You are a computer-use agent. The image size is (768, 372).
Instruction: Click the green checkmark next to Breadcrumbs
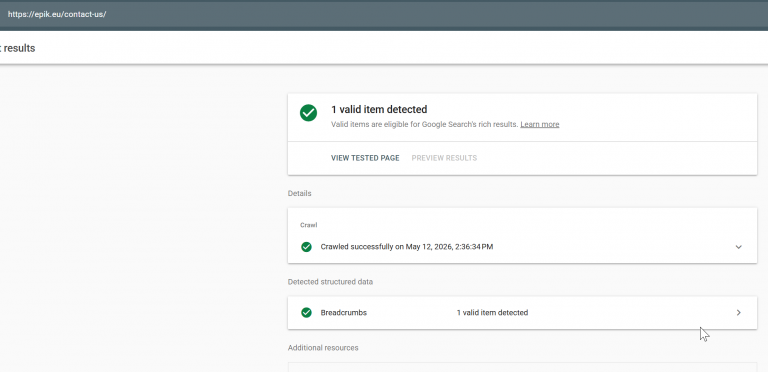tap(307, 312)
